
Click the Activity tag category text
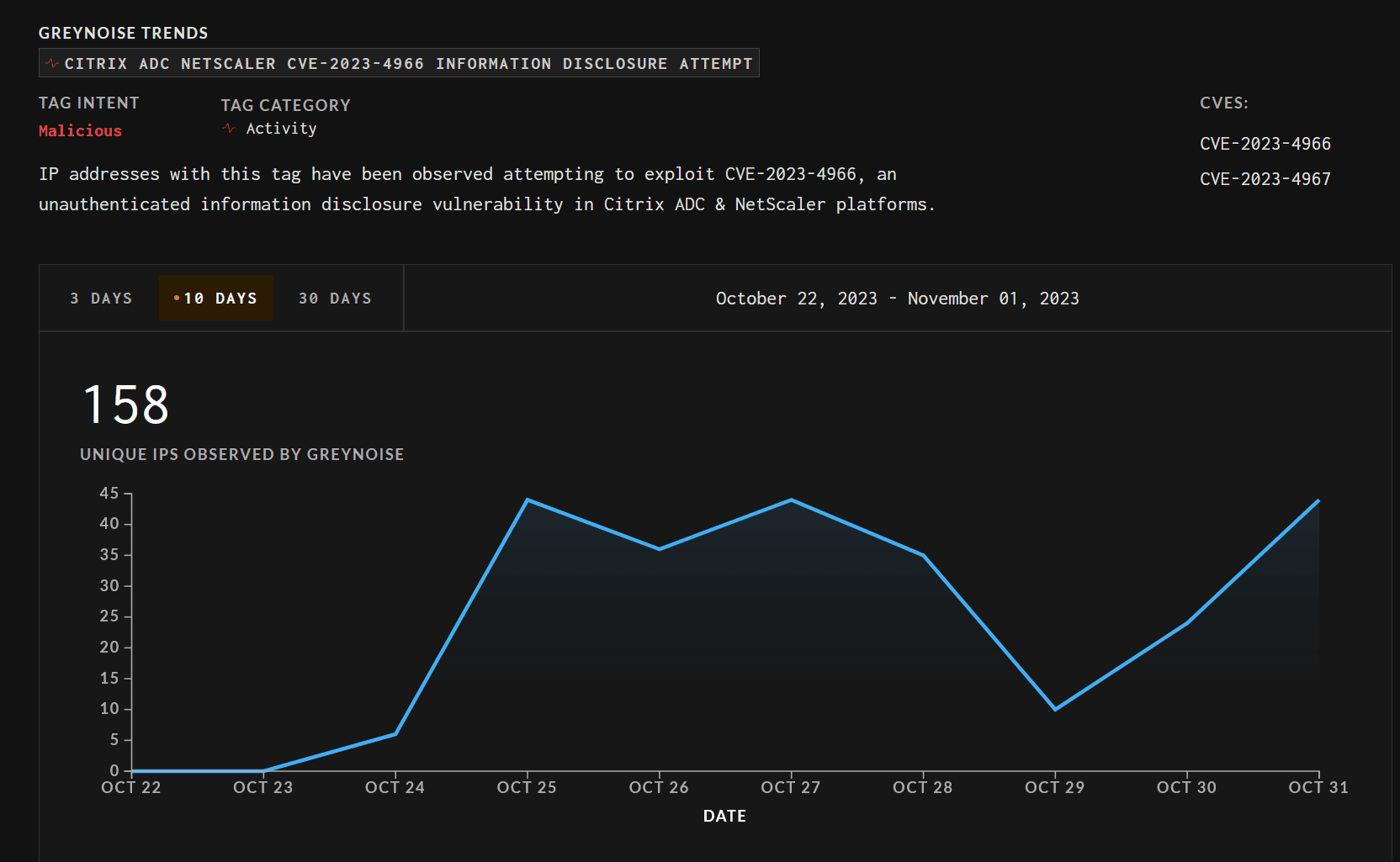(x=281, y=129)
